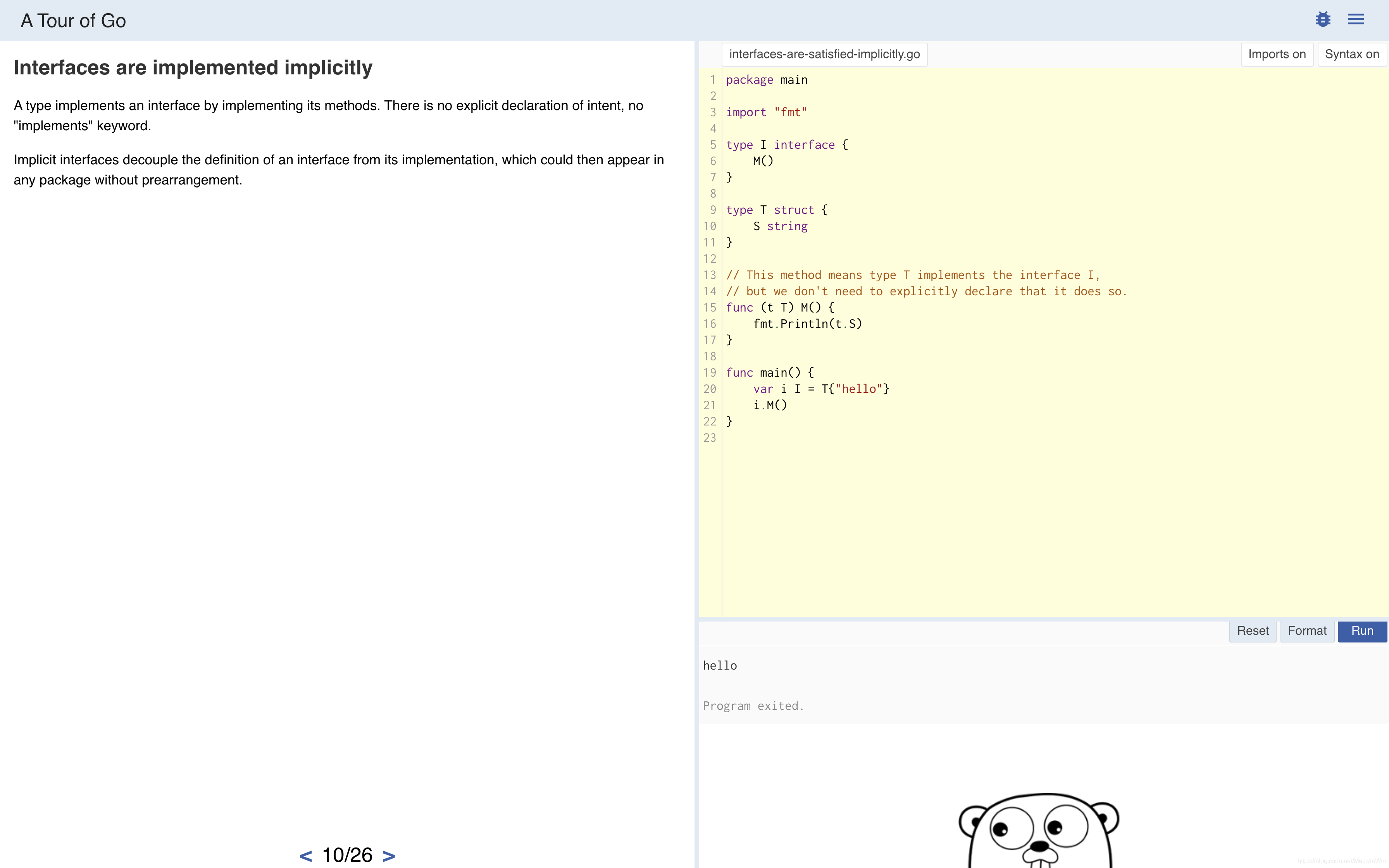Click the bug report icon
Image resolution: width=1389 pixels, height=868 pixels.
coord(1323,19)
